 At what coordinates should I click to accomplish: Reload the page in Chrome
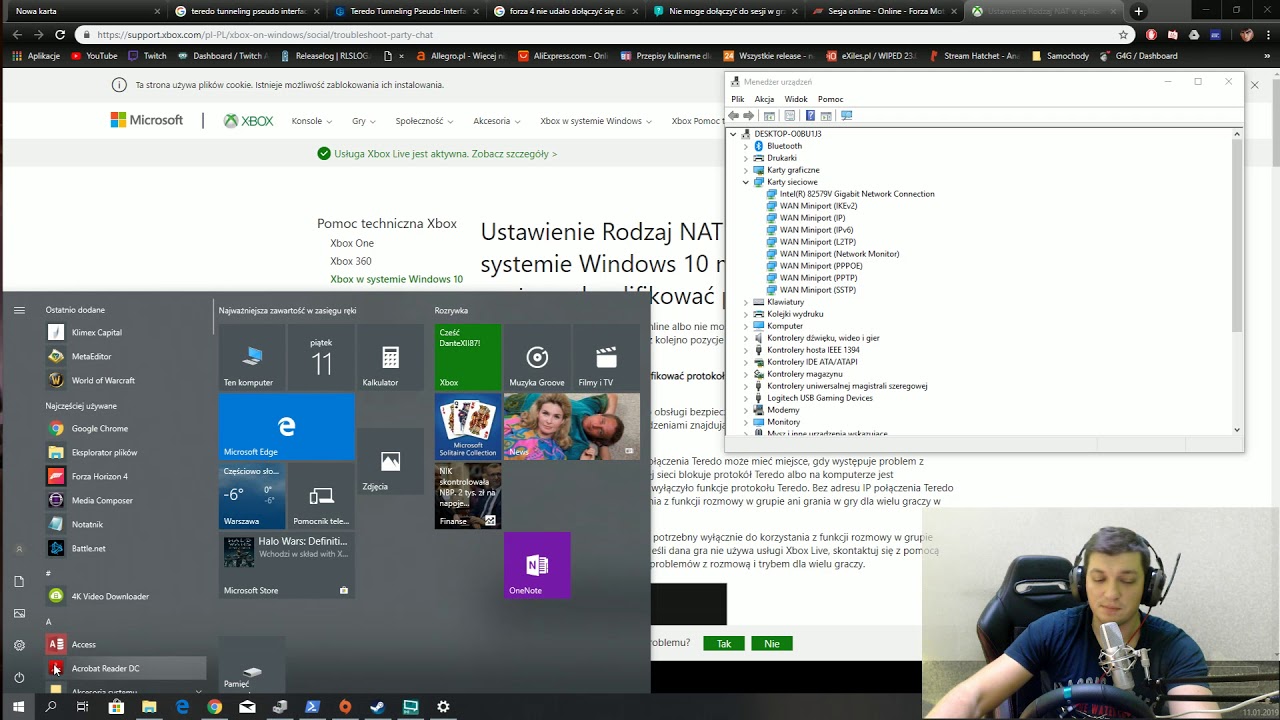60,34
